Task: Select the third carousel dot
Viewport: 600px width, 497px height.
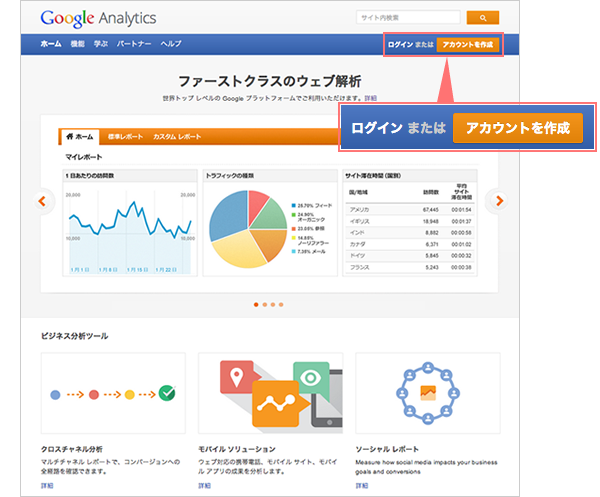Action: (x=273, y=305)
